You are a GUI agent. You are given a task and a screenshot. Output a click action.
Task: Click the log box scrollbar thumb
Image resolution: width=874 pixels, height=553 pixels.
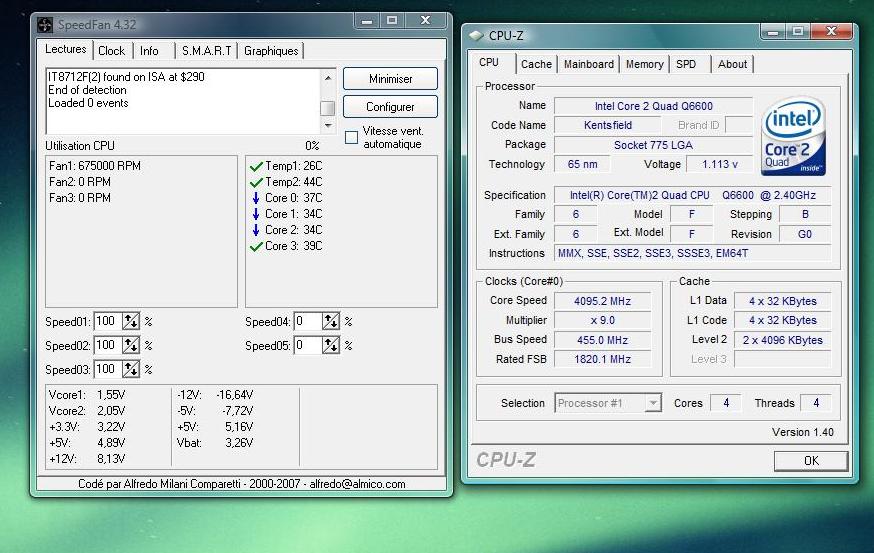[x=328, y=108]
